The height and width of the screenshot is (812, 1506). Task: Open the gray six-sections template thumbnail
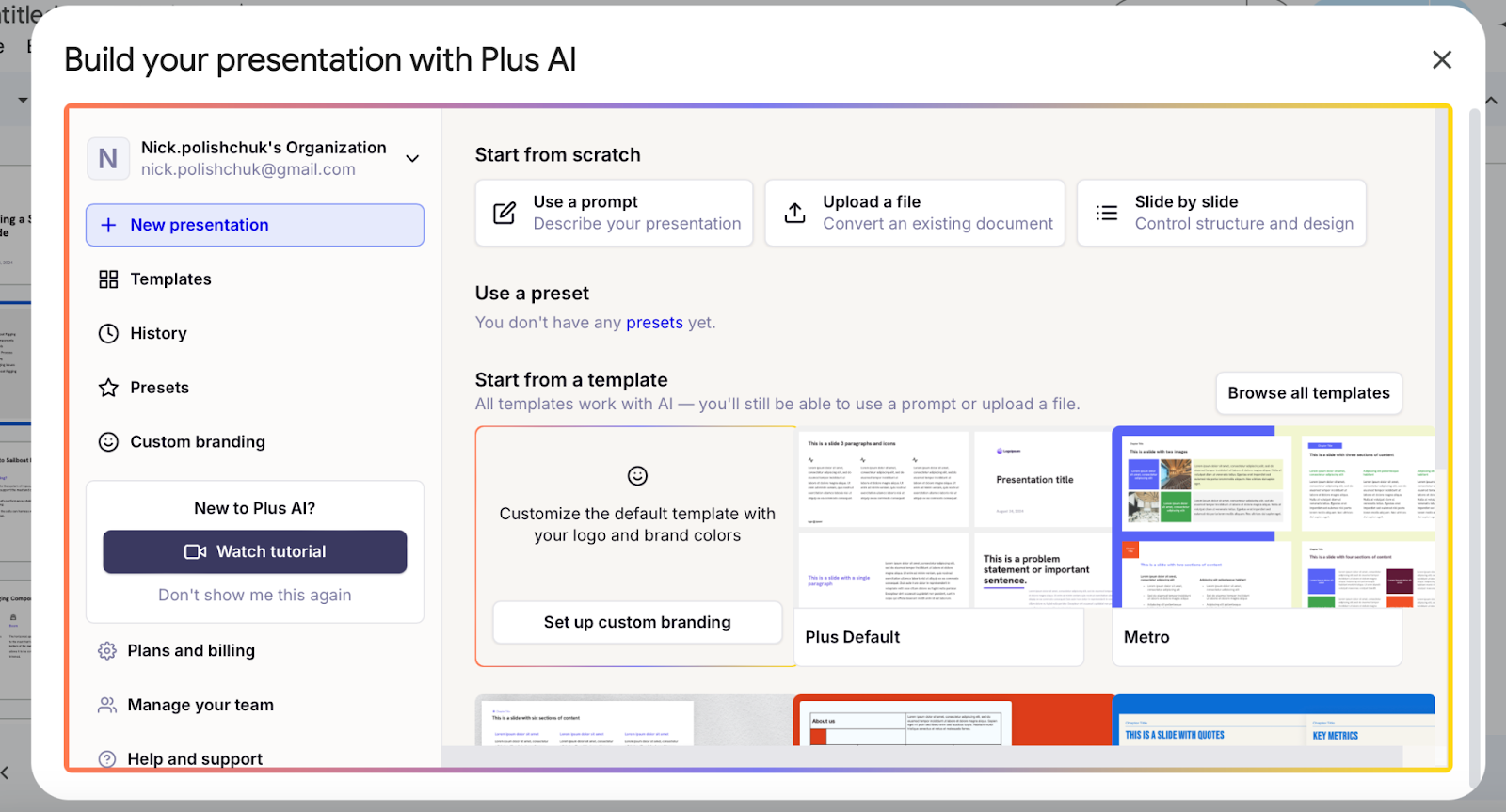pyautogui.click(x=634, y=721)
